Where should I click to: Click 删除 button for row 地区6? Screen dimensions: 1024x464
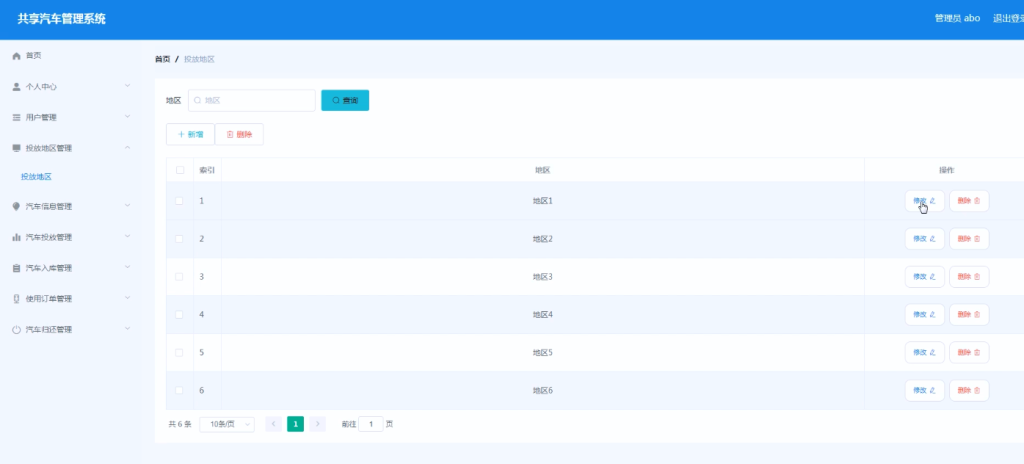[x=968, y=391]
